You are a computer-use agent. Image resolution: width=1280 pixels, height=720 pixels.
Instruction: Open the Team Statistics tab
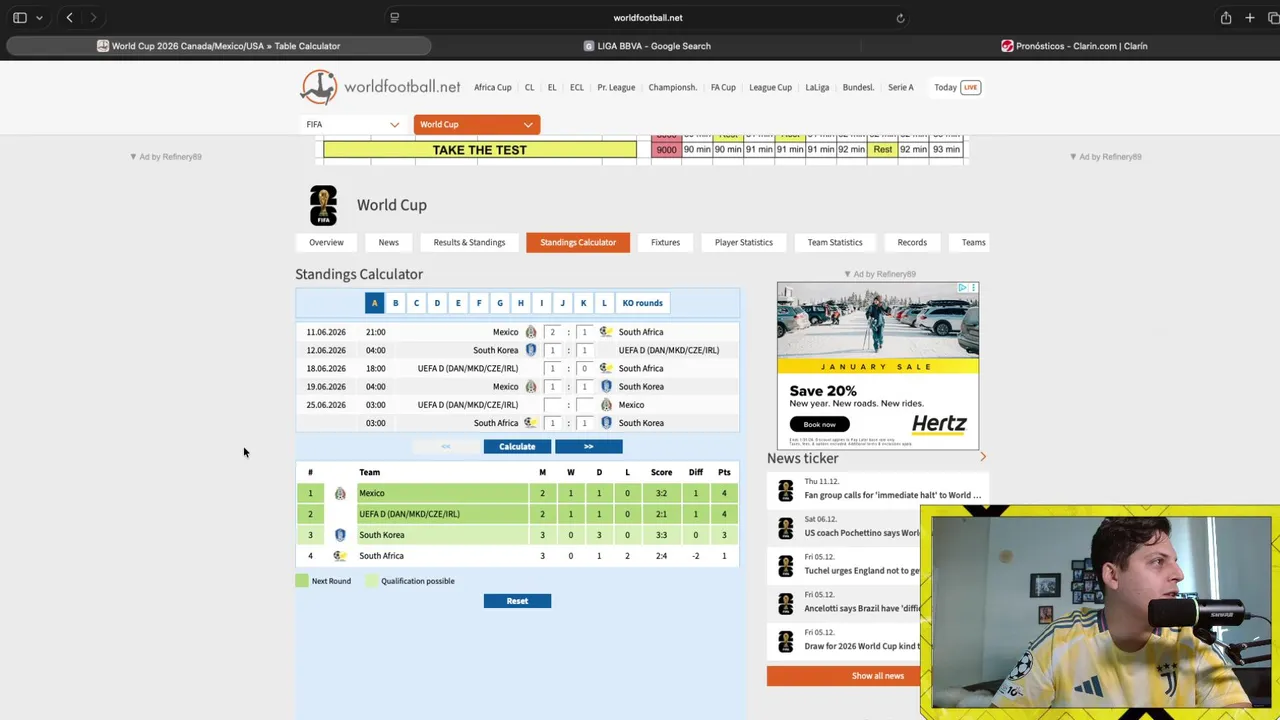click(x=835, y=242)
